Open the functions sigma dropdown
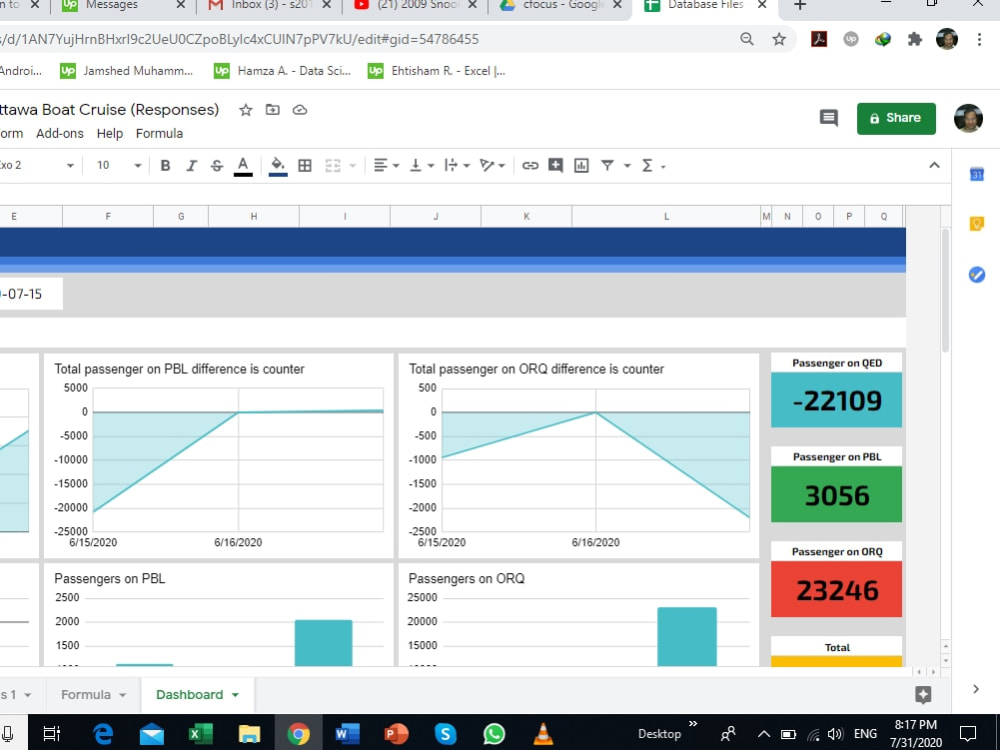Image resolution: width=1000 pixels, height=750 pixels. (x=653, y=166)
